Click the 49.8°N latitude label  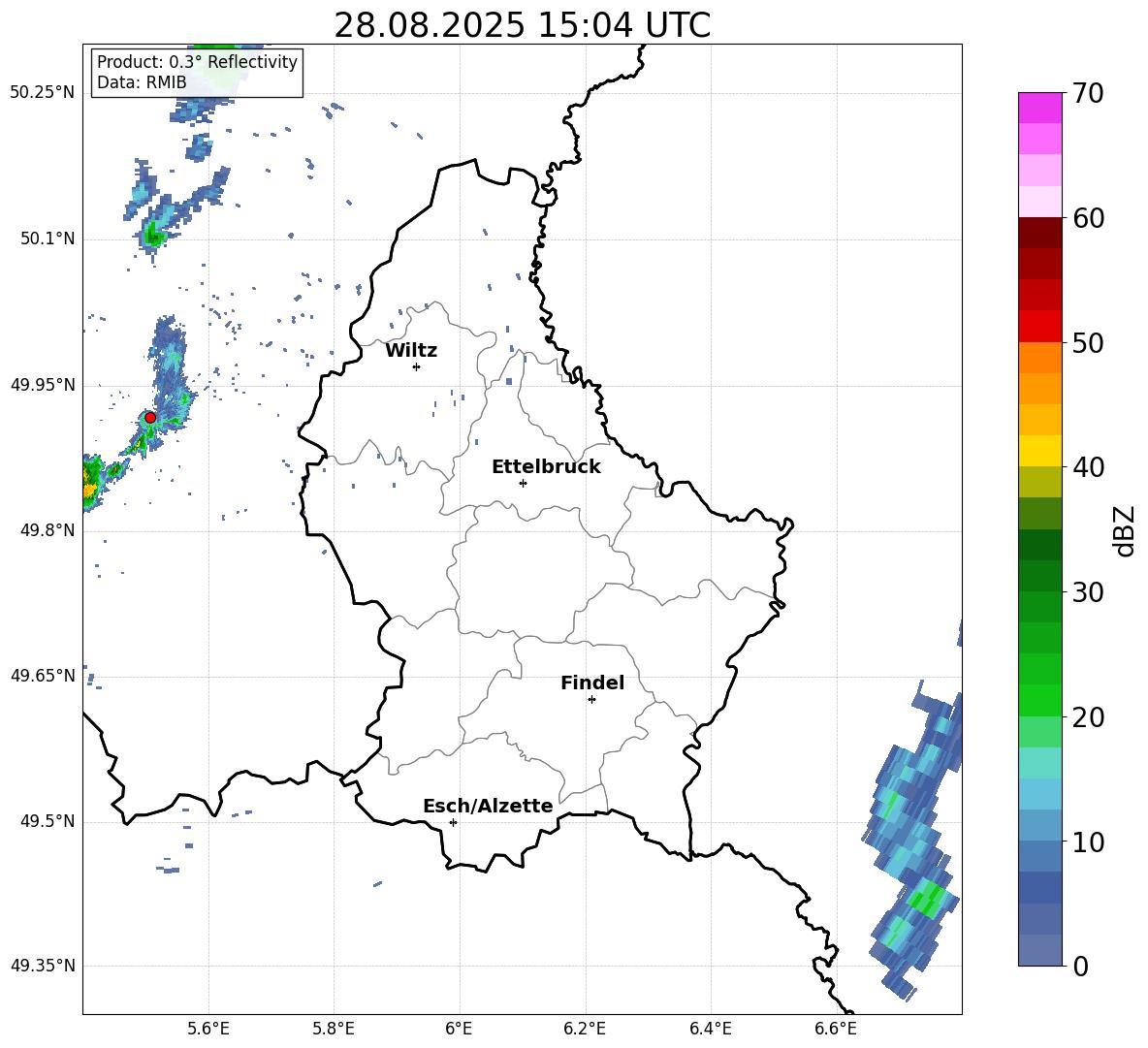[x=48, y=529]
